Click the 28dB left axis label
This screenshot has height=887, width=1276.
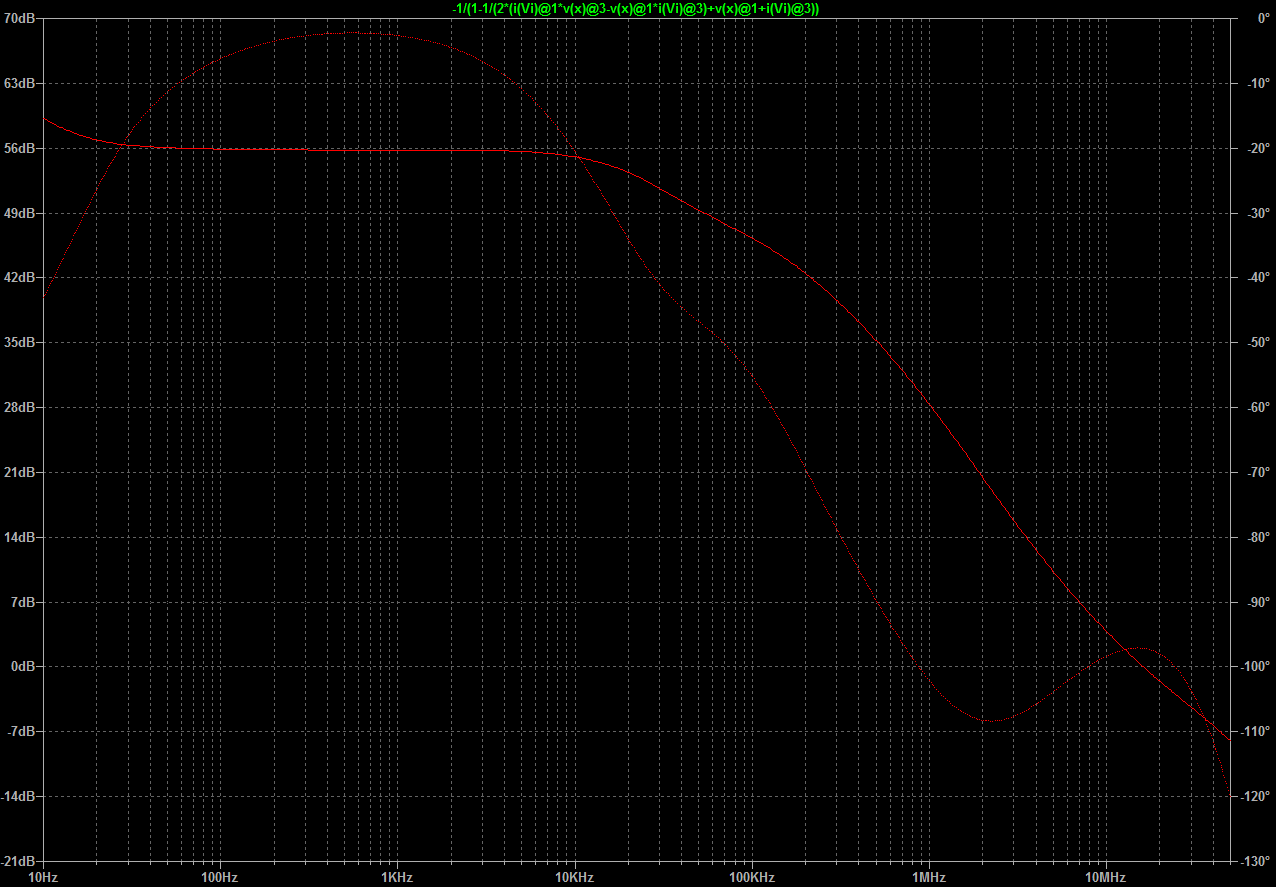(20, 408)
